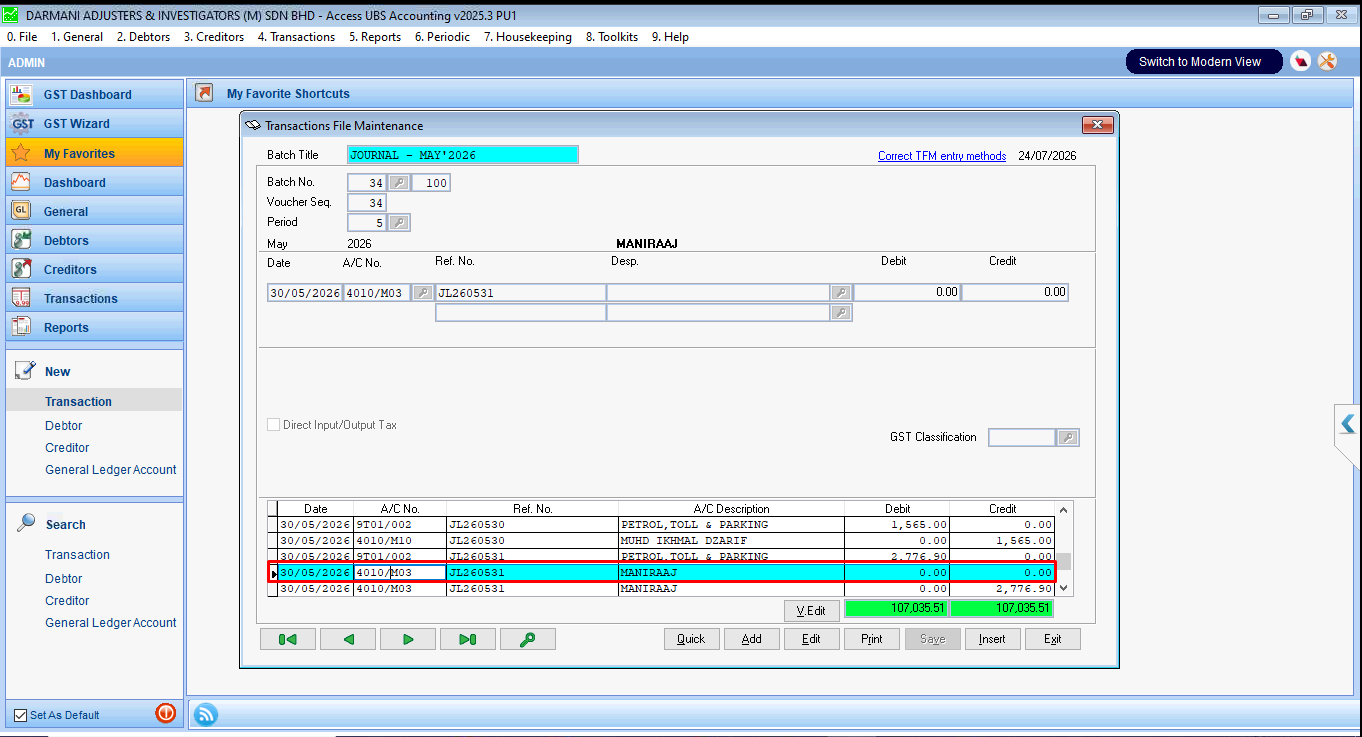This screenshot has height=737, width=1362.
Task: Click Debtor under the Search section
Action: tap(64, 579)
